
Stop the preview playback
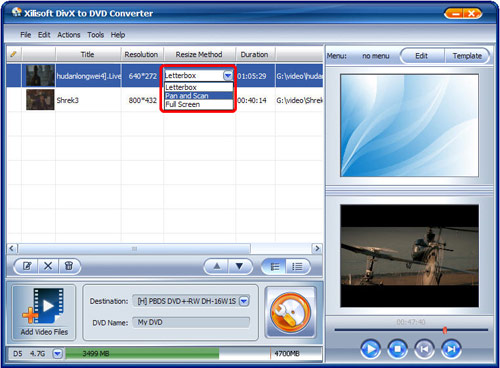(397, 349)
